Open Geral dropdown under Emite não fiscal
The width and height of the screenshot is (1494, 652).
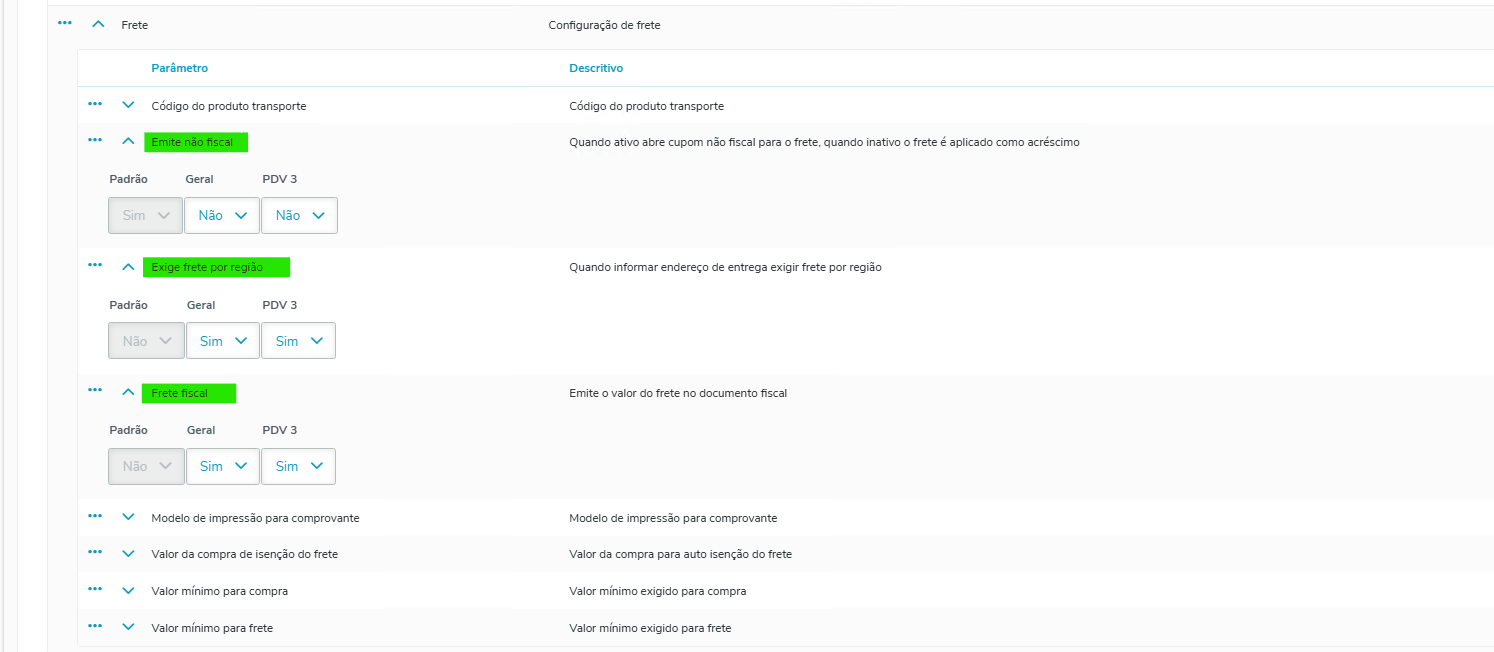[222, 216]
